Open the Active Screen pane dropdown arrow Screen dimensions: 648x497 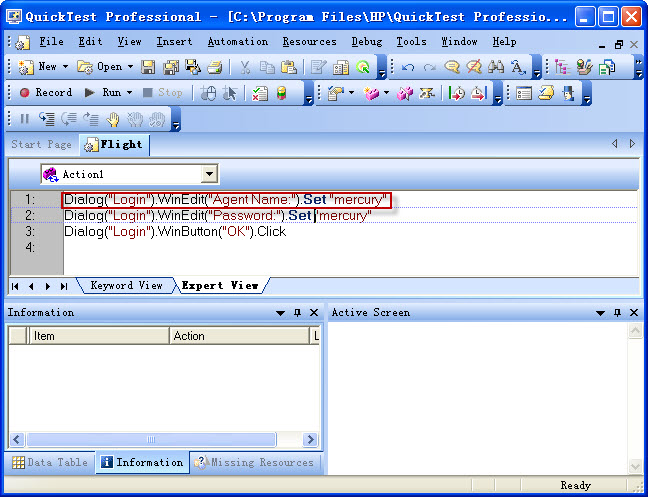pos(600,313)
